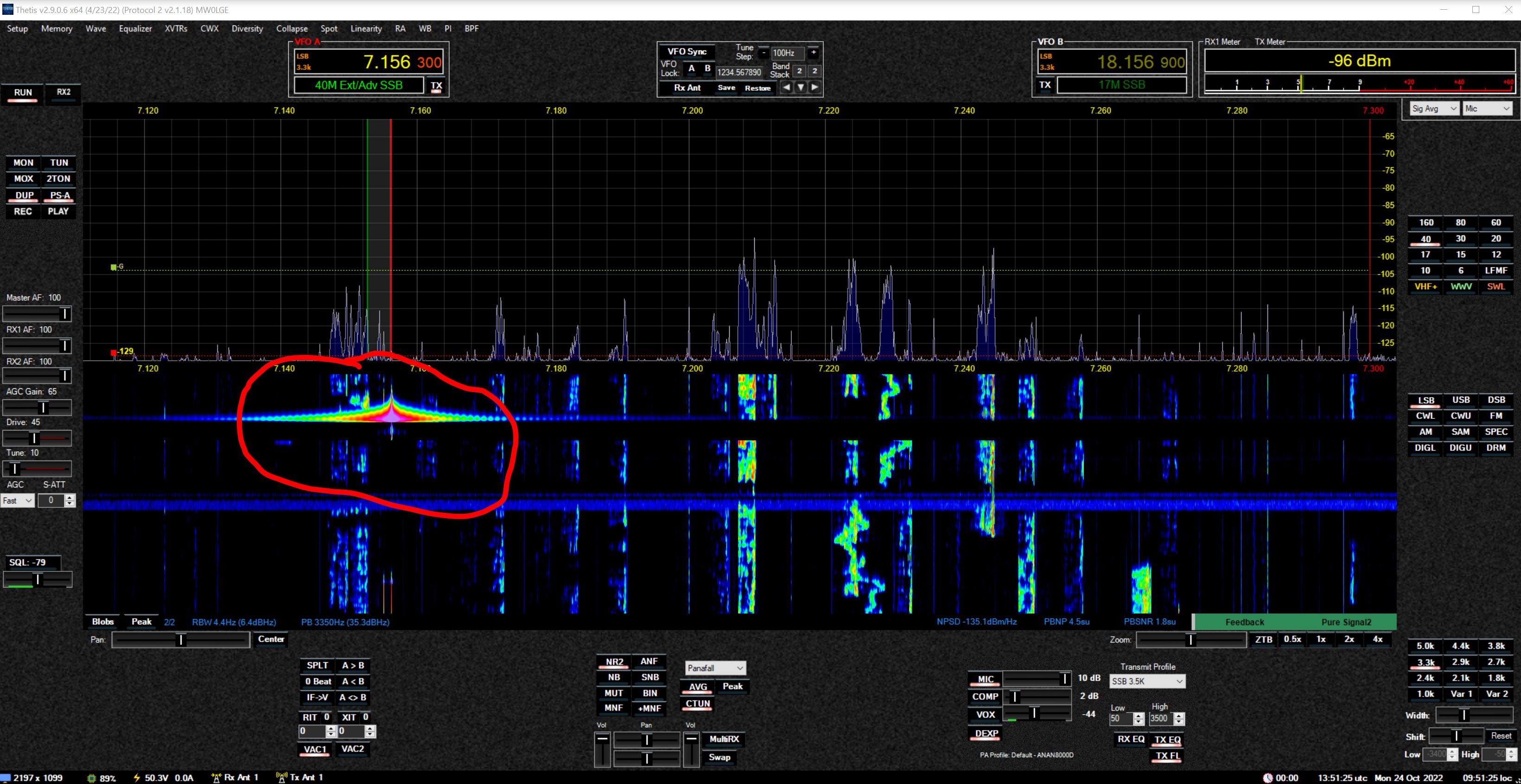Screen dimensions: 1521x784
Task: Adjust the AGC Gain slider
Action: coord(37,407)
